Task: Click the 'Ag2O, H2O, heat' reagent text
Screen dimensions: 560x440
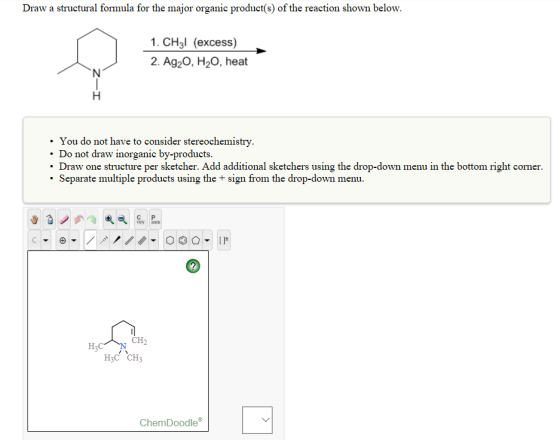Action: click(205, 61)
